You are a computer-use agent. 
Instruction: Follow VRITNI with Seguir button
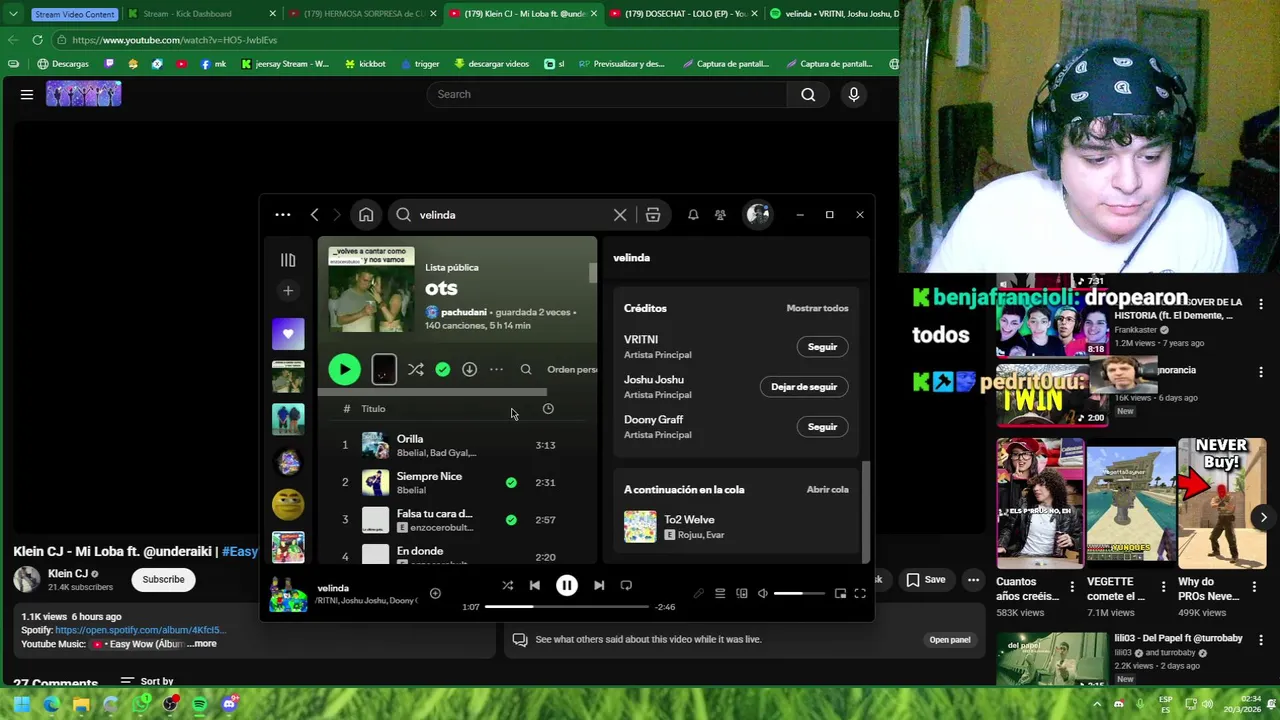pyautogui.click(x=822, y=347)
